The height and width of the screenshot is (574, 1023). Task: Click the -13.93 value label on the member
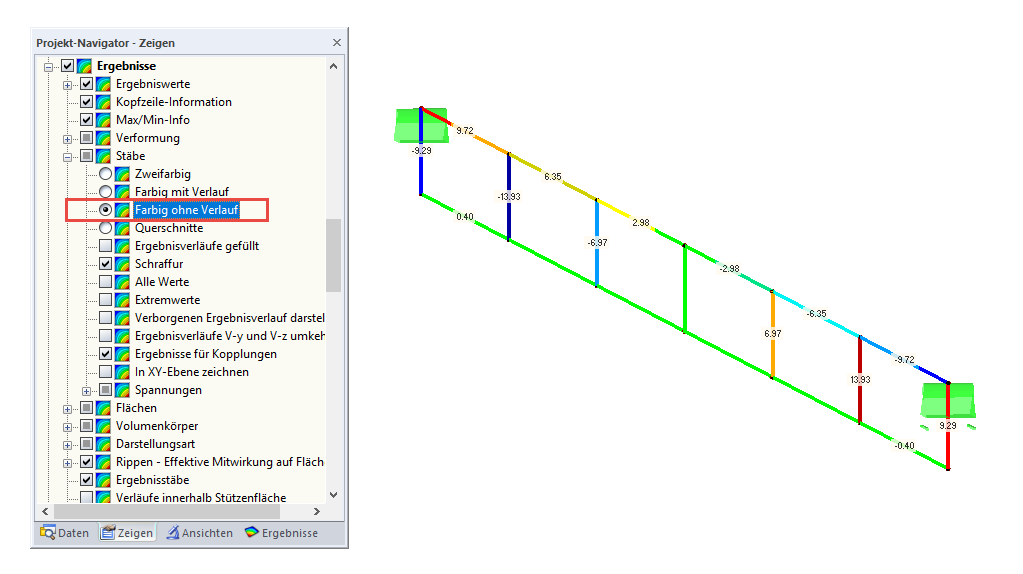coord(509,196)
